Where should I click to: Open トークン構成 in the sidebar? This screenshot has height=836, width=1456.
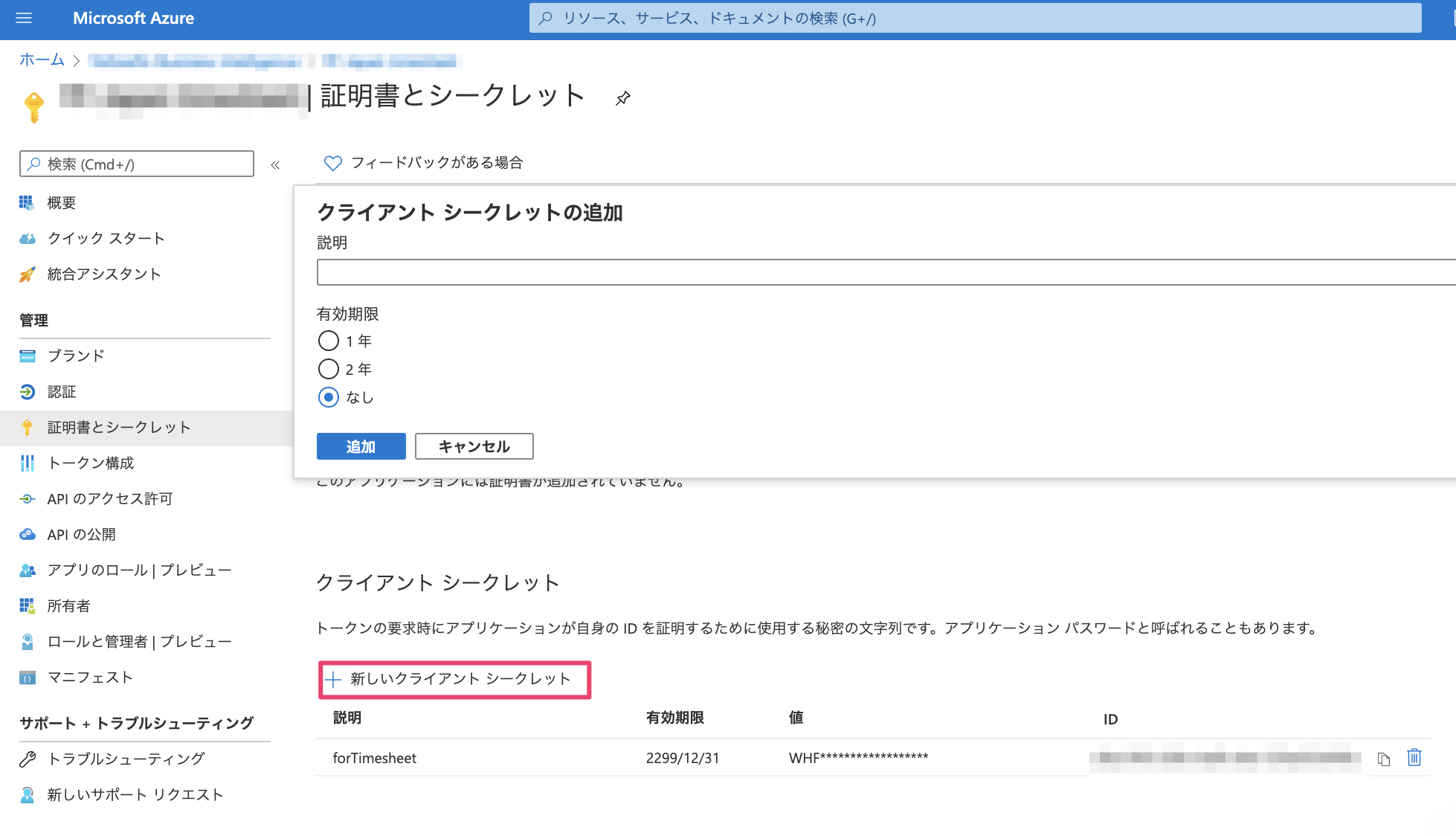[x=91, y=463]
